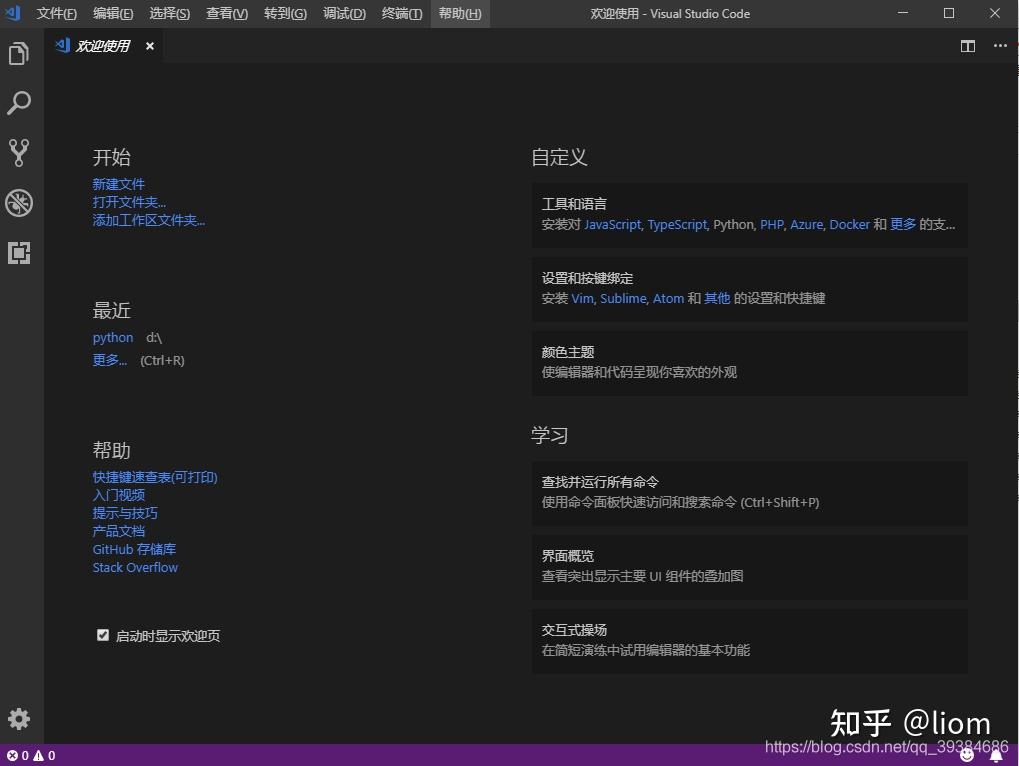Open the 查看(V) menu
The image size is (1019, 766).
click(227, 14)
